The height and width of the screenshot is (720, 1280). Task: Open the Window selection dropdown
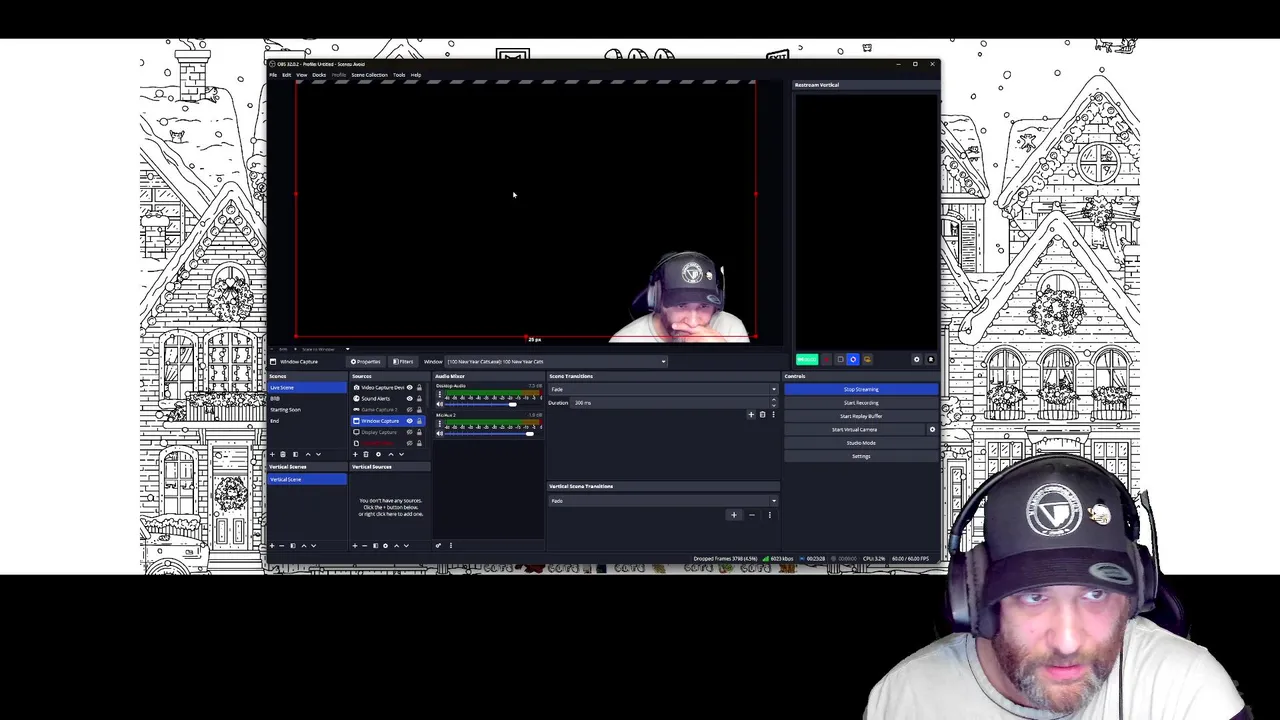(x=556, y=361)
